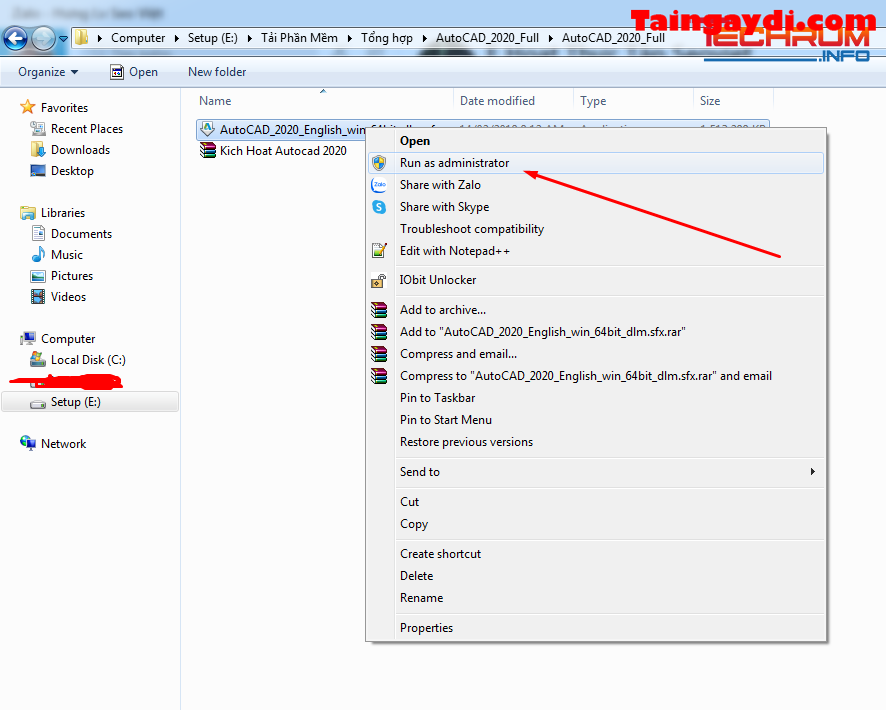Screen dimensions: 886x710
Task: Select the AutoCAD_2020_English installer file icon
Action: click(x=207, y=129)
